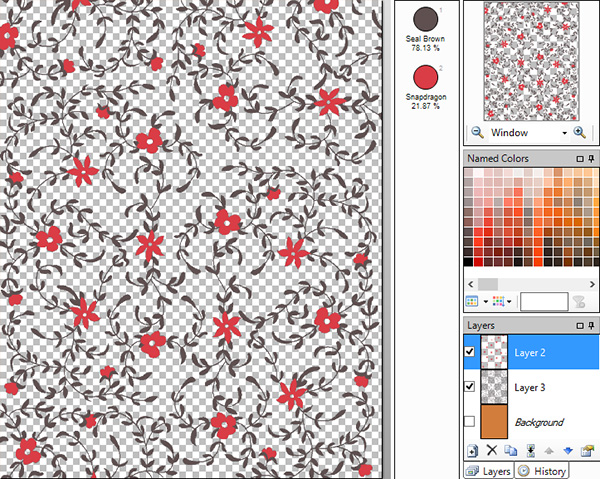
Task: Click the named color search field
Action: click(543, 301)
